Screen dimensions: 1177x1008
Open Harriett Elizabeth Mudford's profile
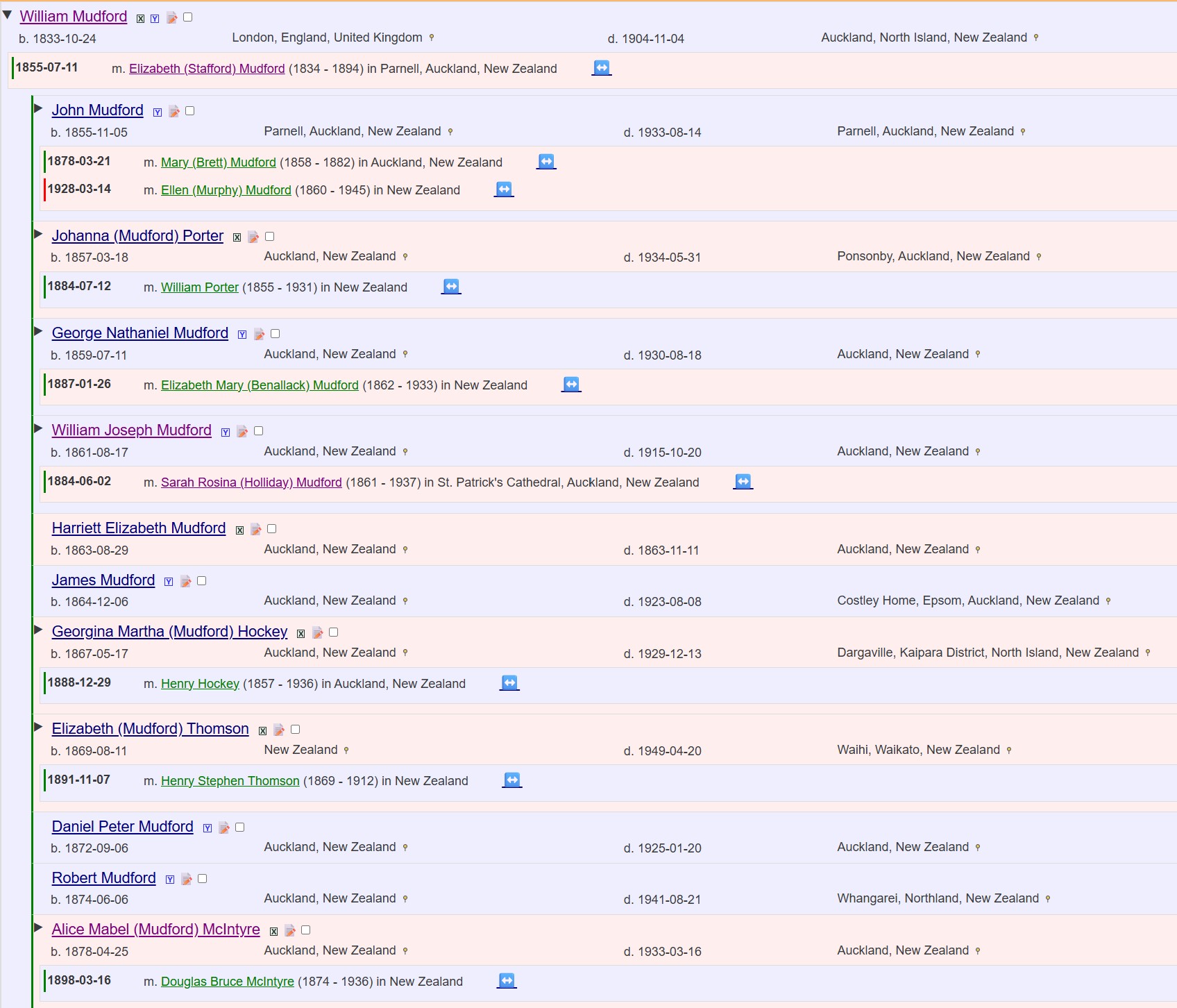[x=139, y=528]
